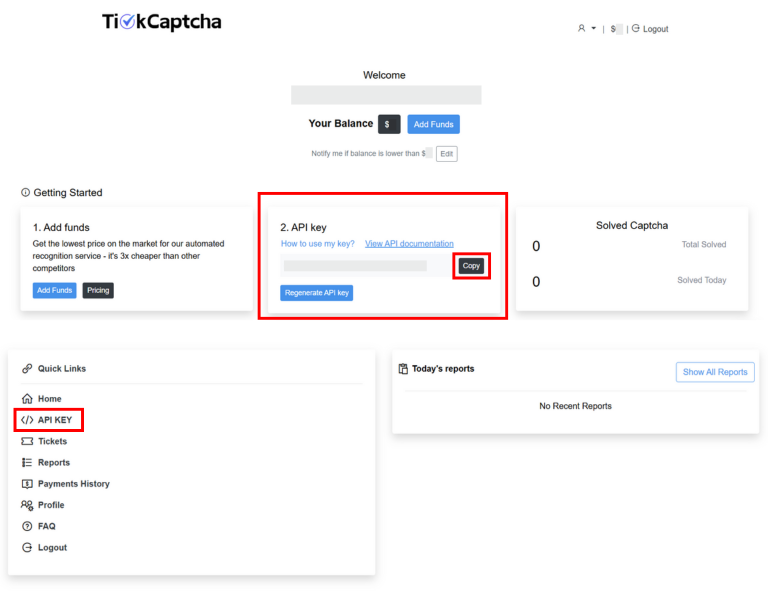Image resolution: width=768 pixels, height=612 pixels.
Task: Click the Payments History dollar icon
Action: 27,484
